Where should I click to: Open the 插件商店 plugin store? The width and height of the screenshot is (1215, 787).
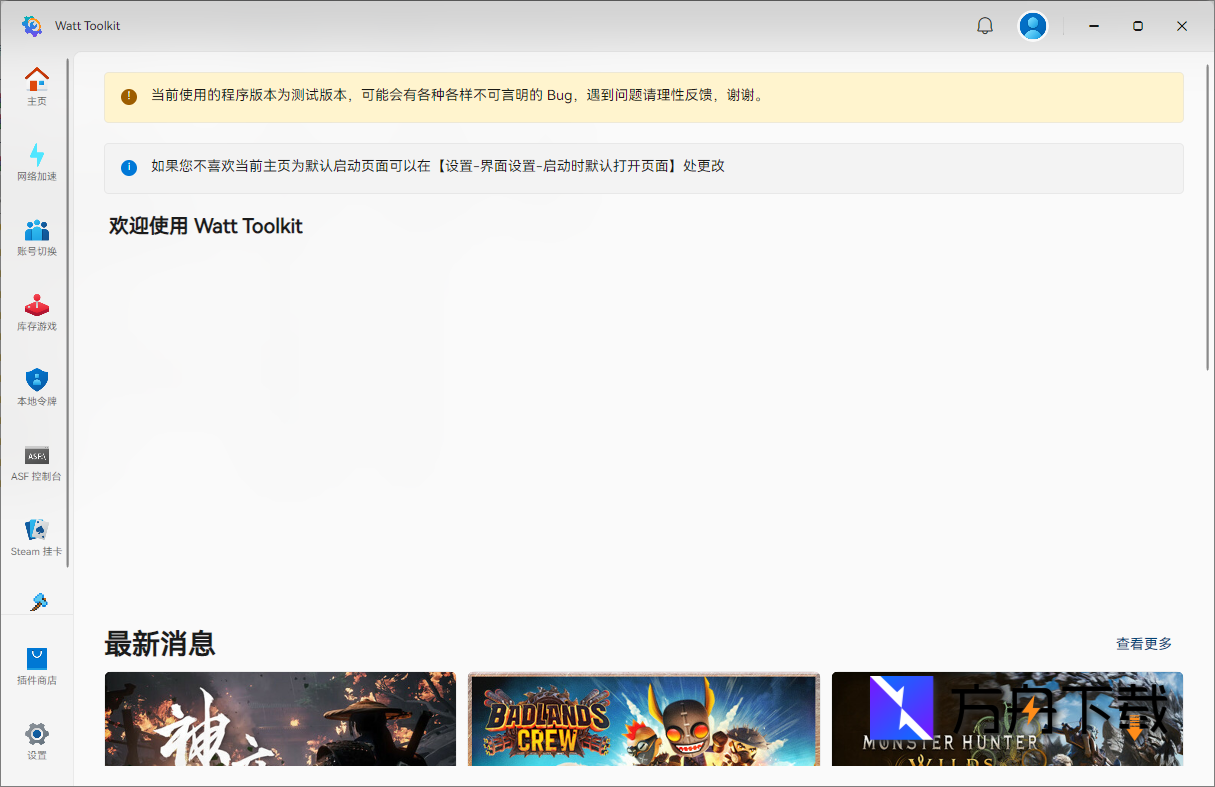pos(37,663)
